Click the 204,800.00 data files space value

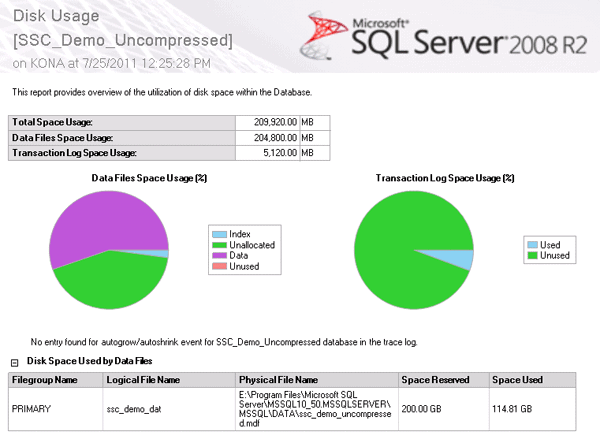[x=275, y=138]
